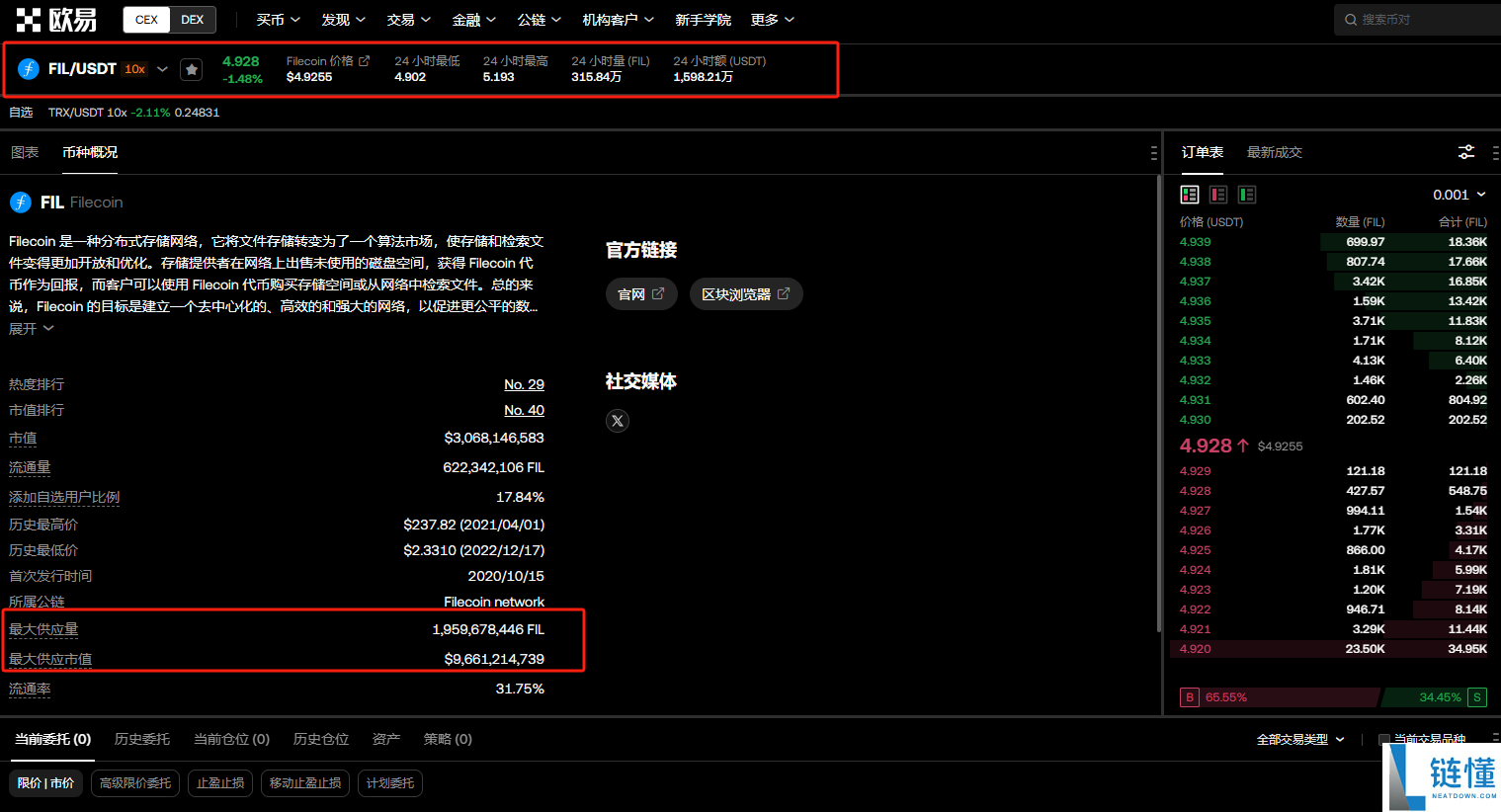Click the coin overview vertical scrollbar
The width and height of the screenshot is (1501, 812).
tap(1159, 404)
